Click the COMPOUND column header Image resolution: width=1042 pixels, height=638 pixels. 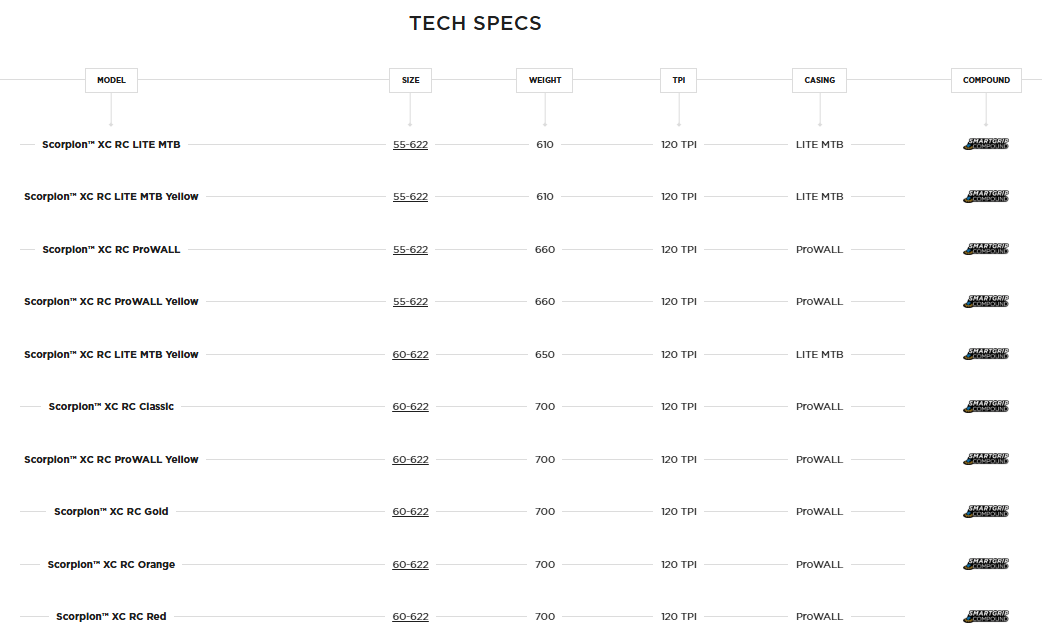(986, 80)
